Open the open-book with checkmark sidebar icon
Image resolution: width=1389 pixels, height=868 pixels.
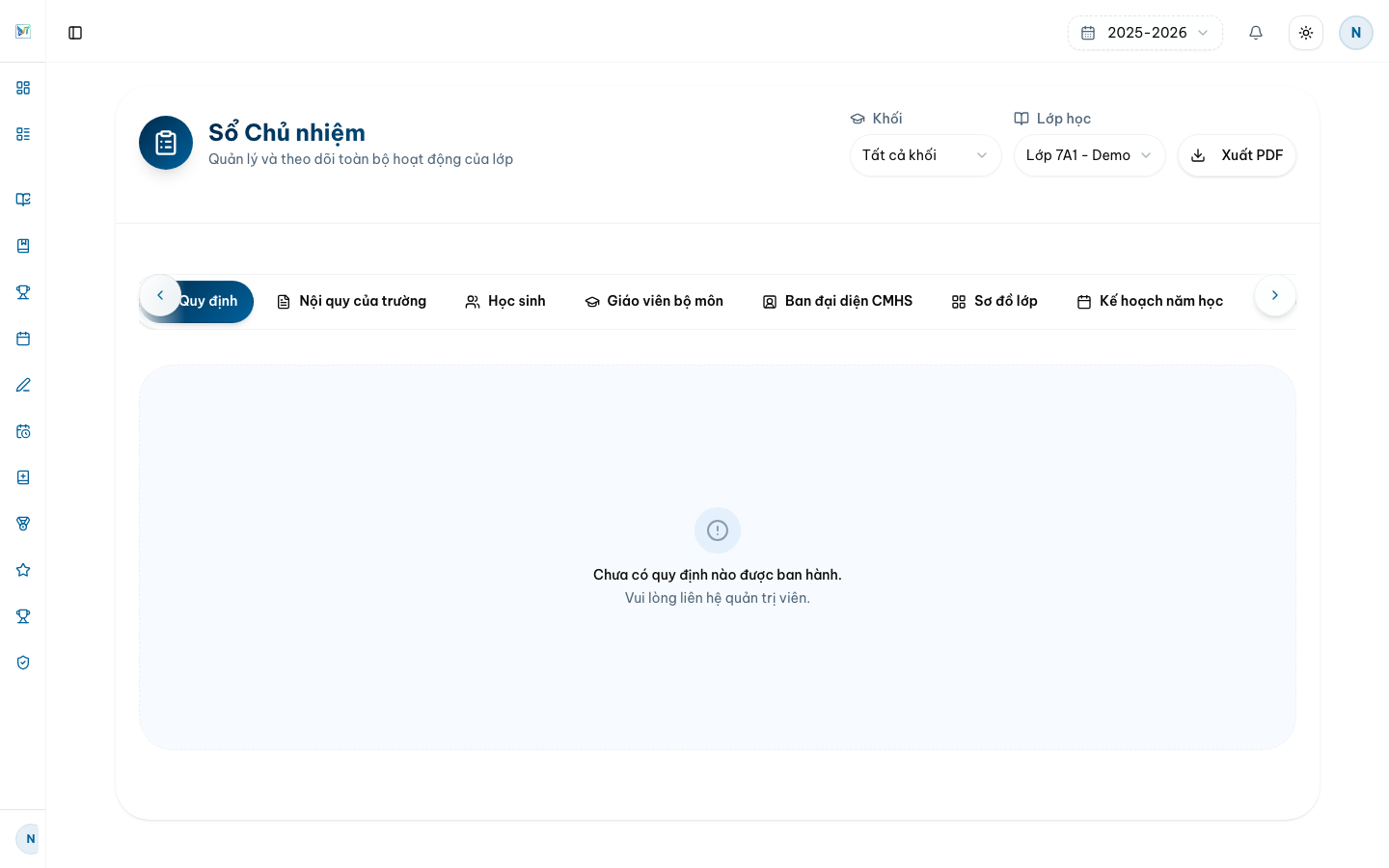pyautogui.click(x=23, y=200)
